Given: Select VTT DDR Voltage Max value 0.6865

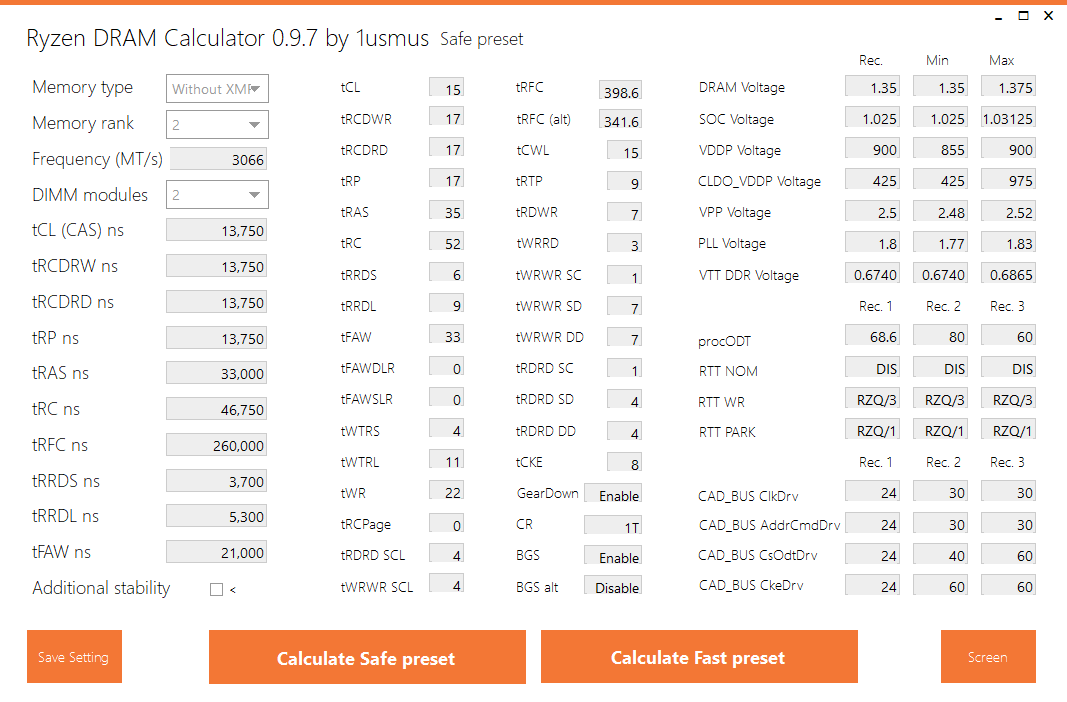Looking at the screenshot, I should point(1008,273).
